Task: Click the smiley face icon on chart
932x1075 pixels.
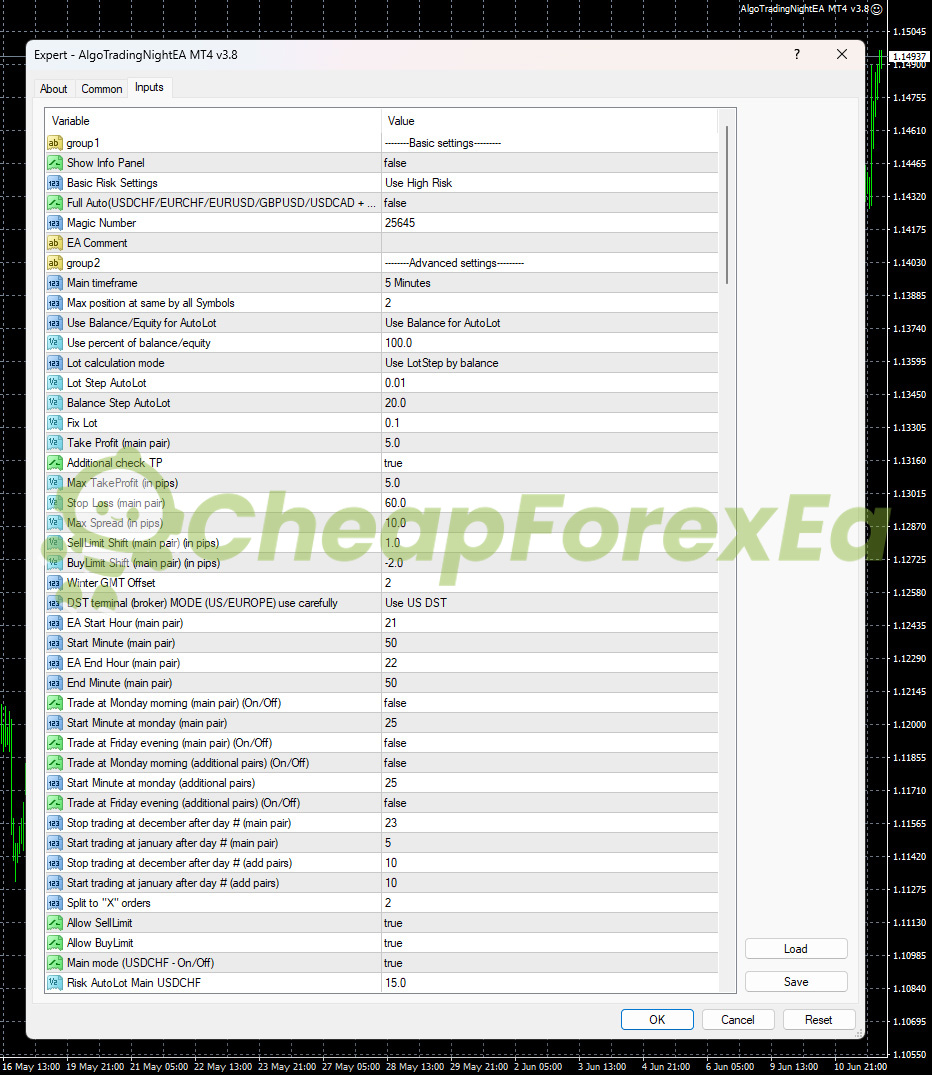Action: 876,9
